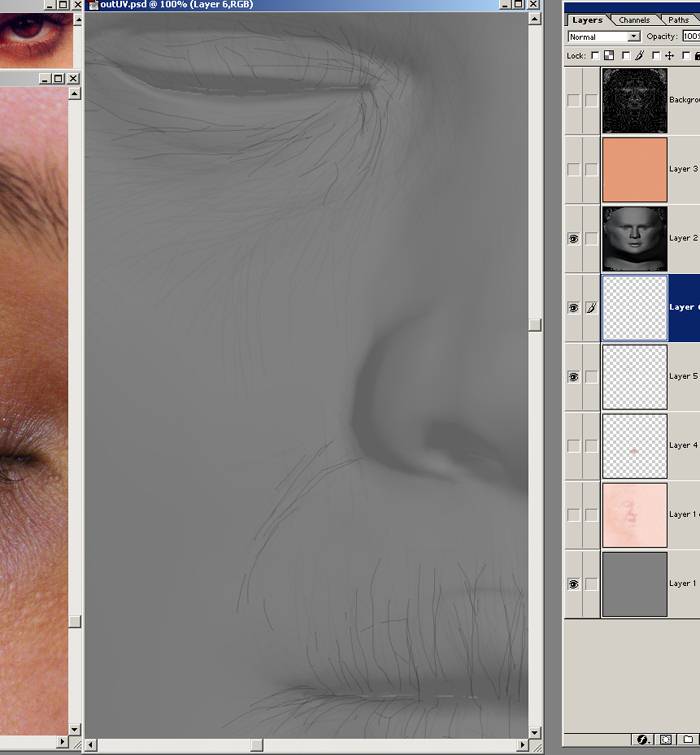Screen dimensions: 700x755
Task: Toggle visibility of Layer 1
Action: pos(573,584)
